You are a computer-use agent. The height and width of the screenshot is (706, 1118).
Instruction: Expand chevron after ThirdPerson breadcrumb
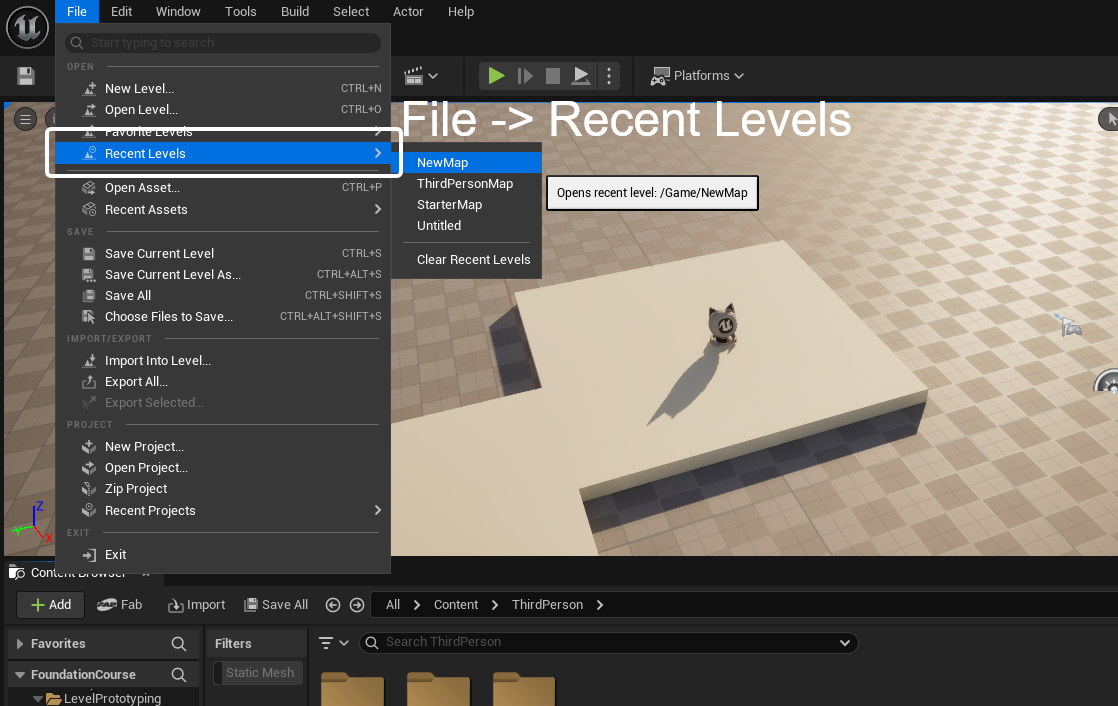[x=600, y=605]
